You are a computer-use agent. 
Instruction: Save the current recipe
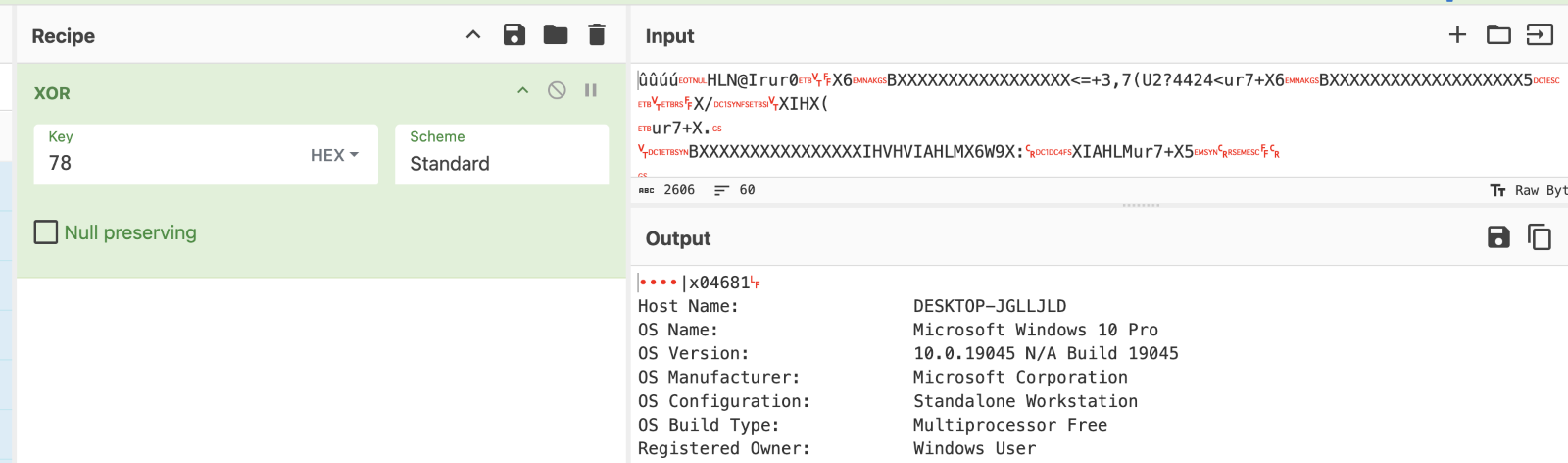click(x=514, y=35)
